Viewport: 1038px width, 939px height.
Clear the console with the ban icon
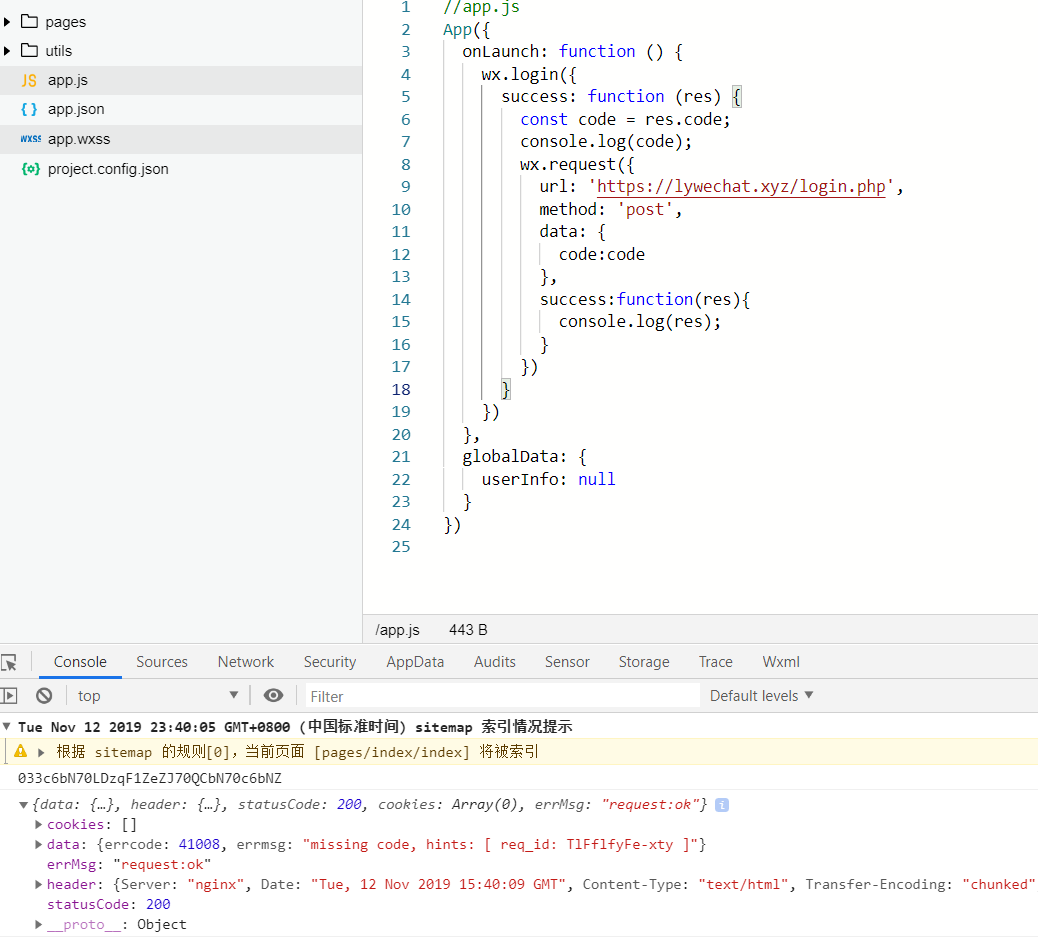(x=44, y=696)
